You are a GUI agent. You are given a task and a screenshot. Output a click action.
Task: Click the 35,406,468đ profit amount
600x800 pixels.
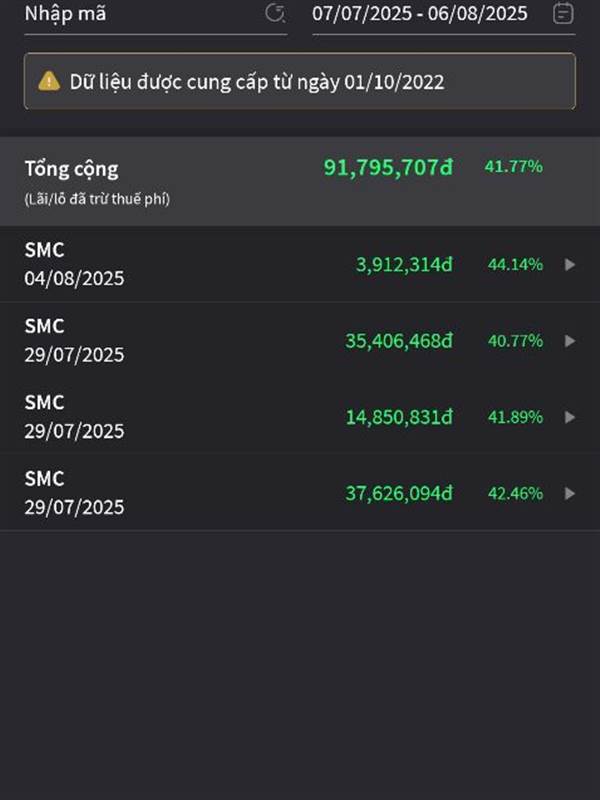pyautogui.click(x=398, y=341)
